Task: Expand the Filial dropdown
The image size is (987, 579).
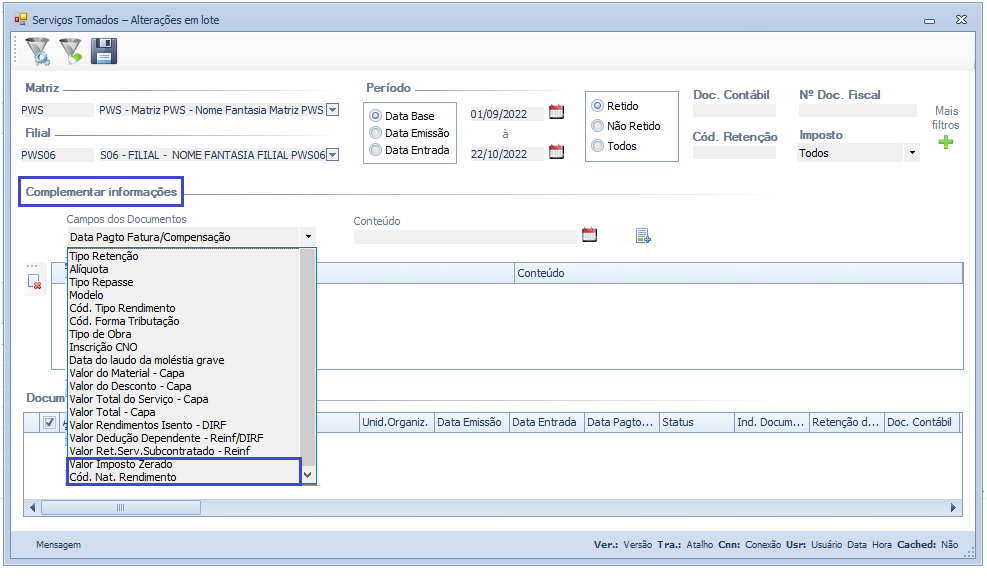Action: [x=333, y=155]
